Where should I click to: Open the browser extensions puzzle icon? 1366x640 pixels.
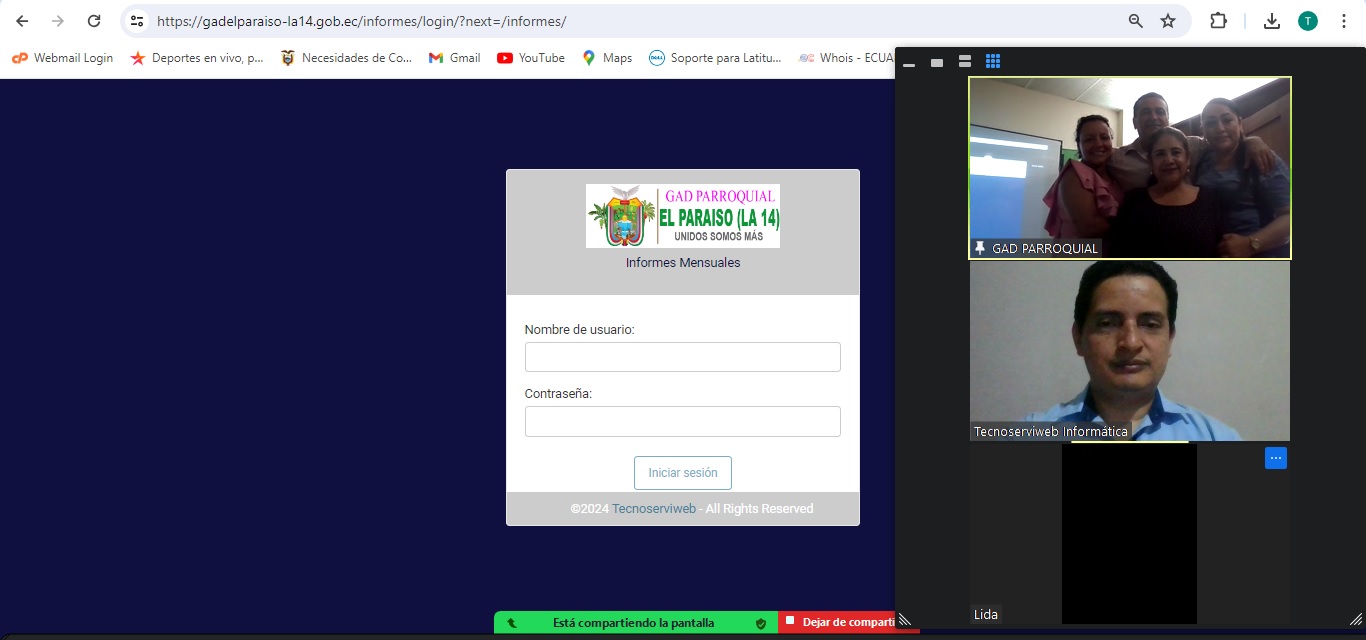click(x=1218, y=21)
